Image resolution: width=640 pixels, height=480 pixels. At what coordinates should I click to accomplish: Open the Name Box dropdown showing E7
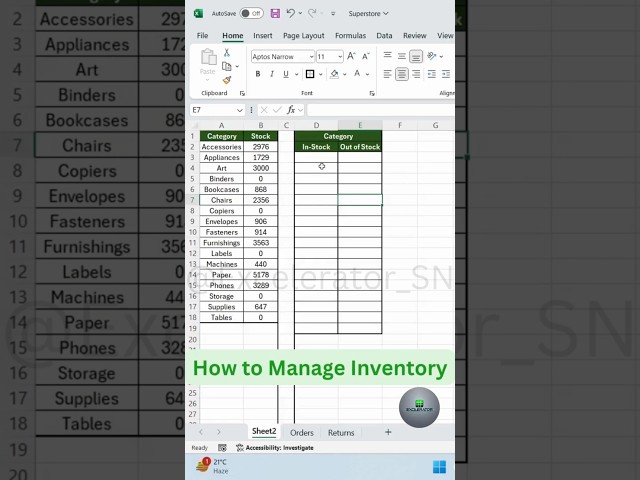(239, 110)
